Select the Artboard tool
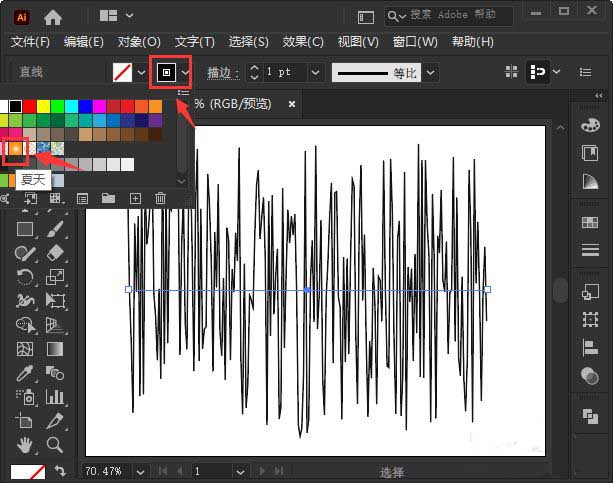This screenshot has width=613, height=483. click(x=24, y=421)
